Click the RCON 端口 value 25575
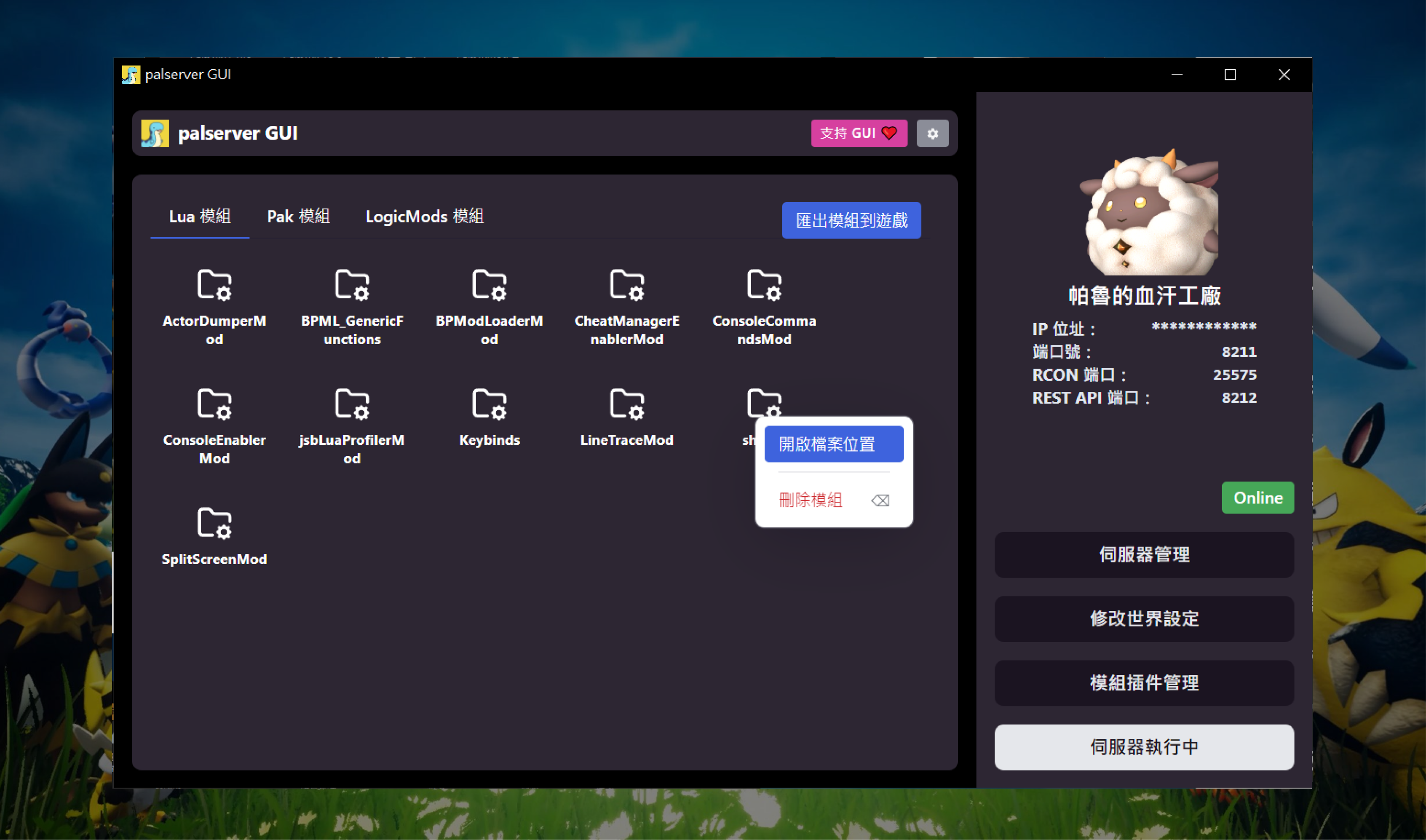Viewport: 1426px width, 840px height. (x=1235, y=375)
